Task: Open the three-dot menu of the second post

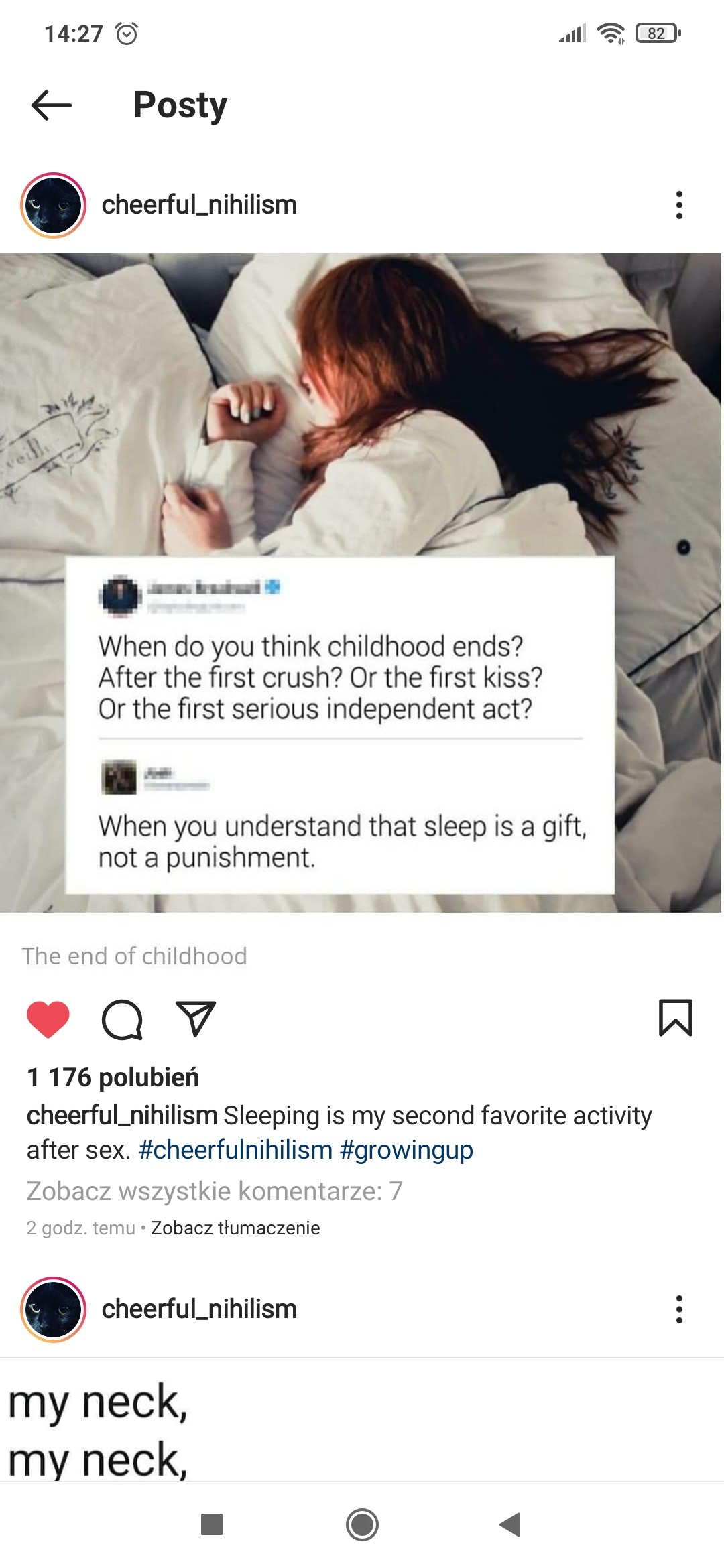Action: coord(679,1309)
